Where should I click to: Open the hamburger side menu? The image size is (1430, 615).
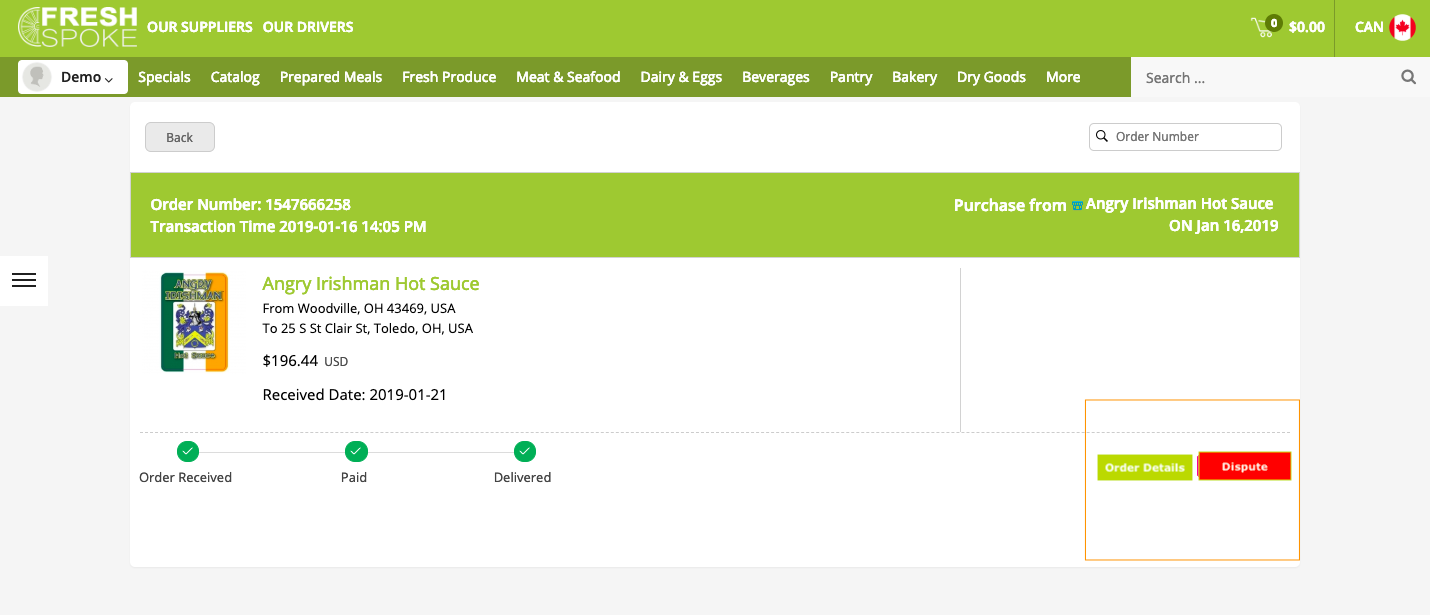[x=24, y=281]
